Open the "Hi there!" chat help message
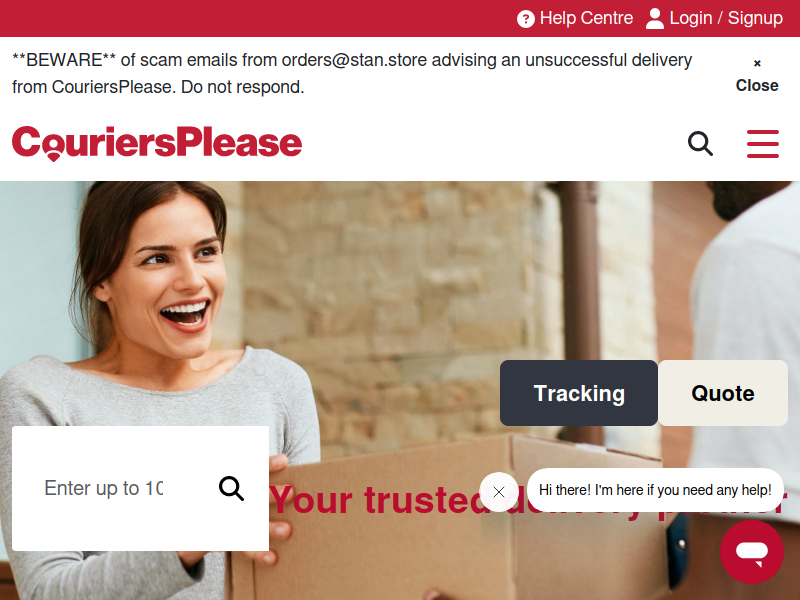800x600 pixels. [655, 490]
